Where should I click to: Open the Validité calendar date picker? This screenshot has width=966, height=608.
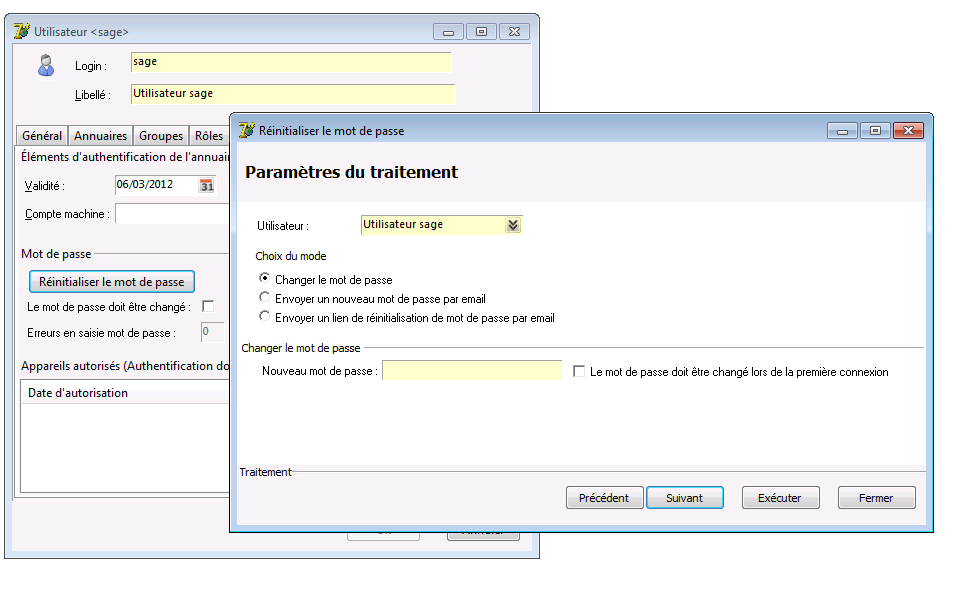click(207, 185)
